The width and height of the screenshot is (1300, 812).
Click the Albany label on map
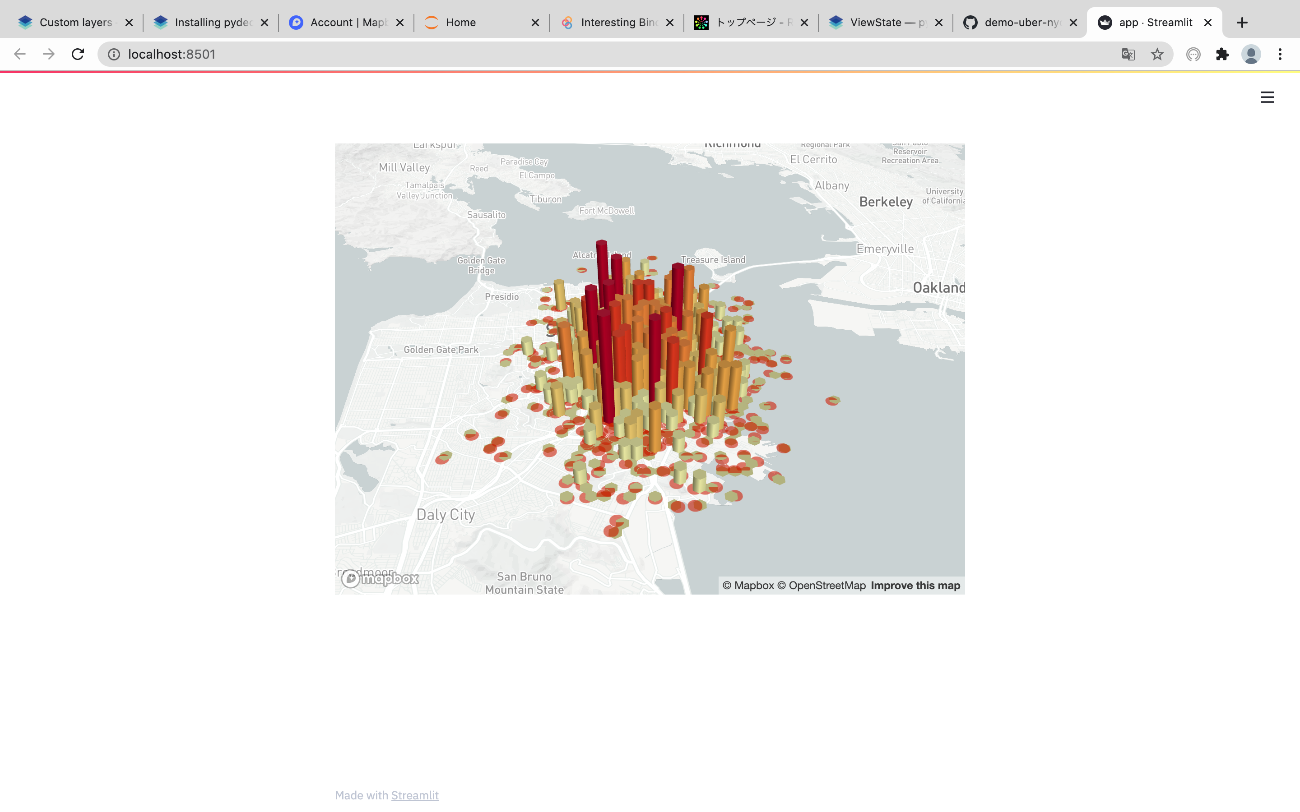pos(832,185)
